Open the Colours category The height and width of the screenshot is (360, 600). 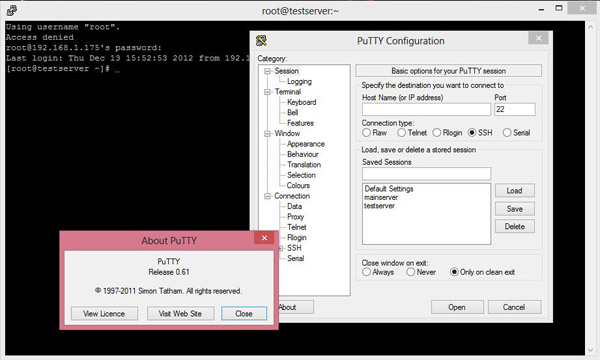click(x=298, y=185)
